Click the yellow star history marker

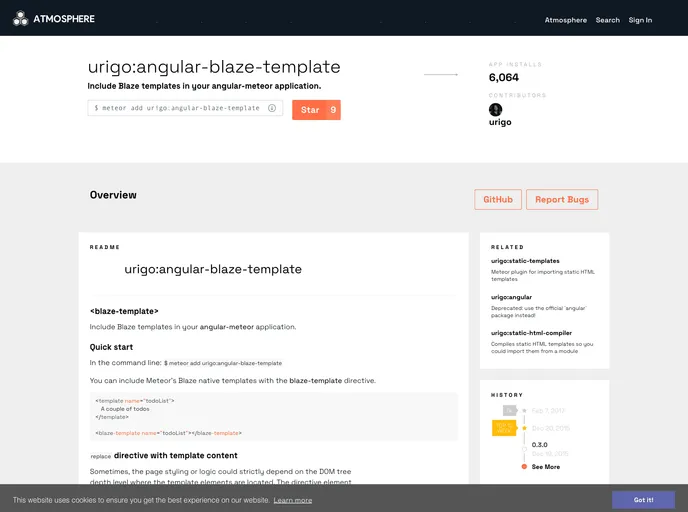pyautogui.click(x=524, y=428)
